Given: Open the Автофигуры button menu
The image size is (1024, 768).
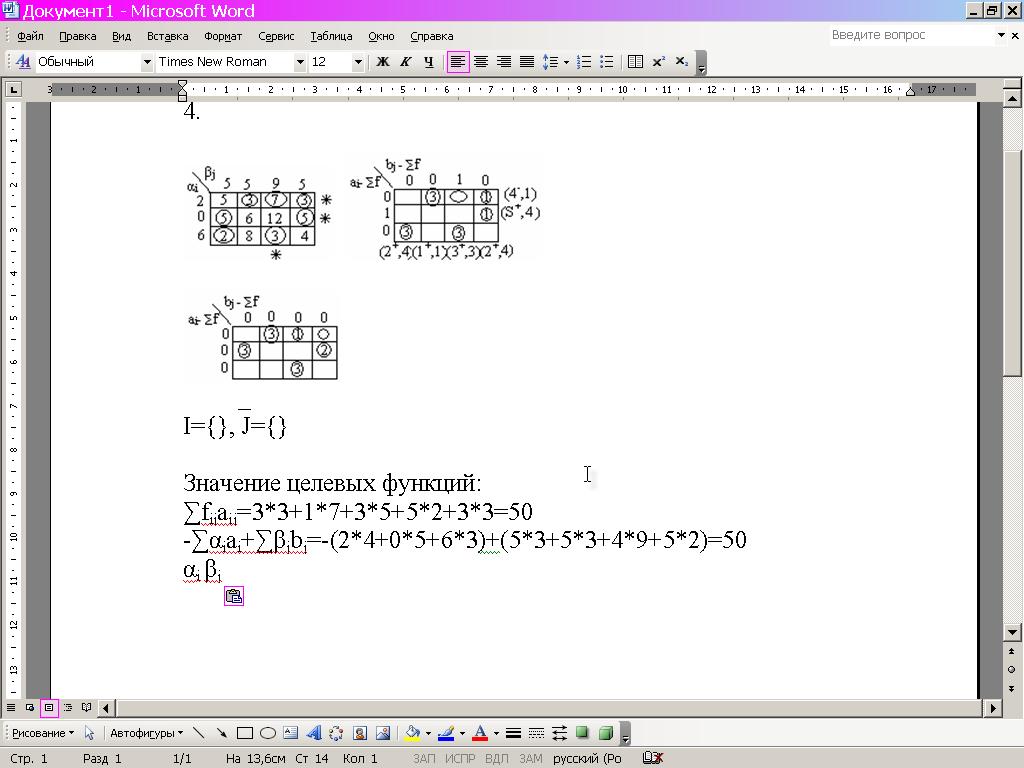Looking at the screenshot, I should click(x=146, y=733).
